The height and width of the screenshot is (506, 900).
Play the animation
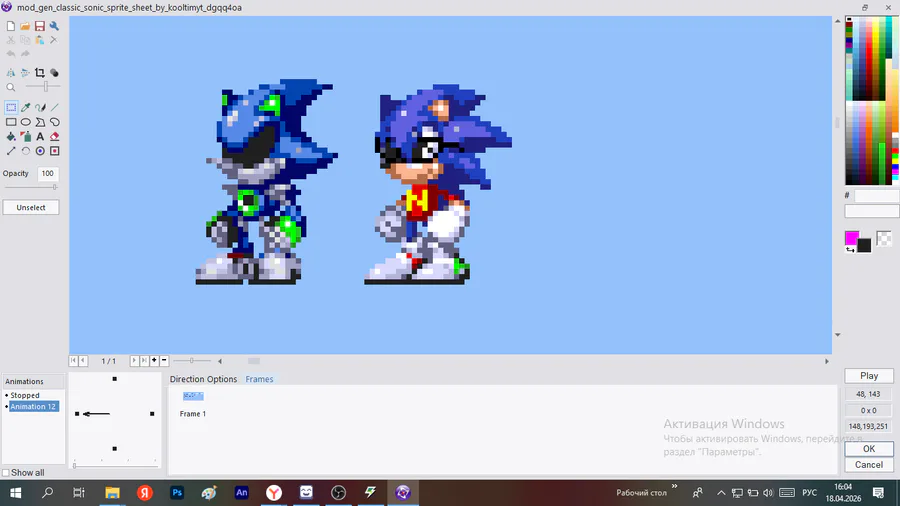[x=869, y=376]
